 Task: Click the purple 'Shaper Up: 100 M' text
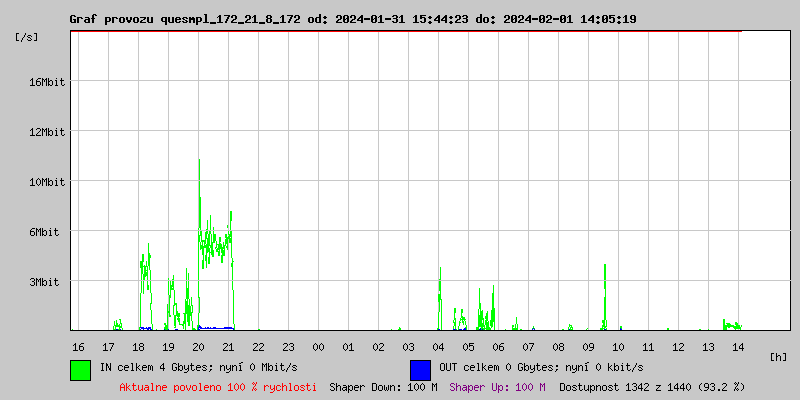[497, 387]
